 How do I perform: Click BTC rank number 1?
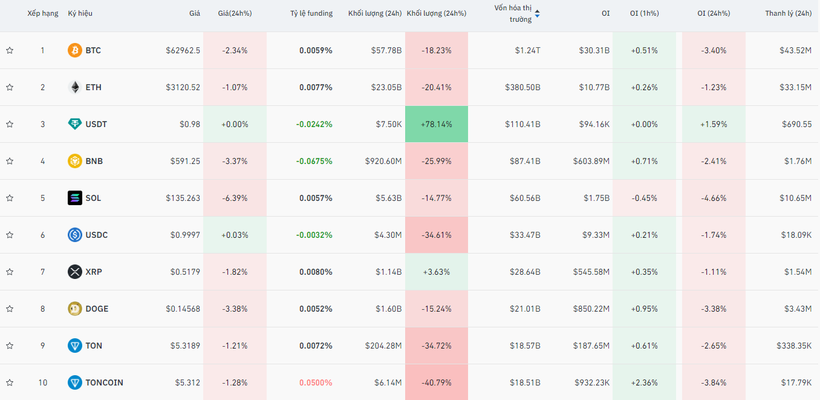43,51
